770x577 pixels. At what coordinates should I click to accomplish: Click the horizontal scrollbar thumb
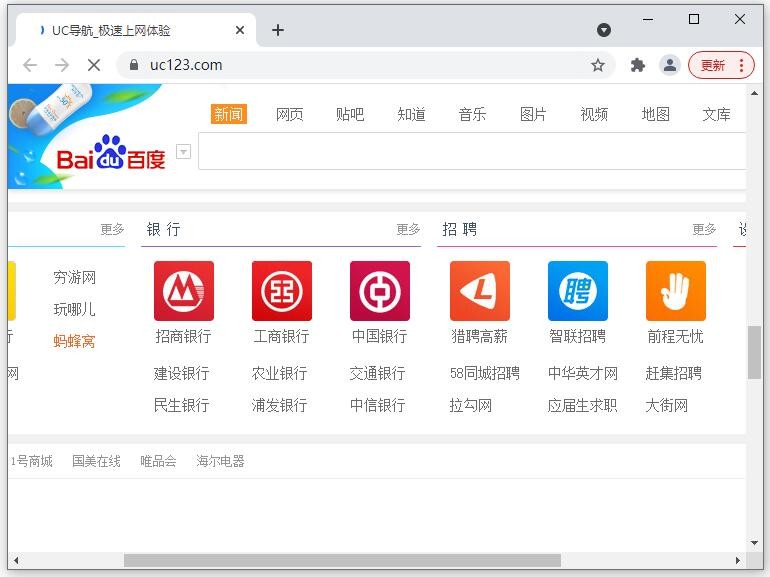(342, 561)
